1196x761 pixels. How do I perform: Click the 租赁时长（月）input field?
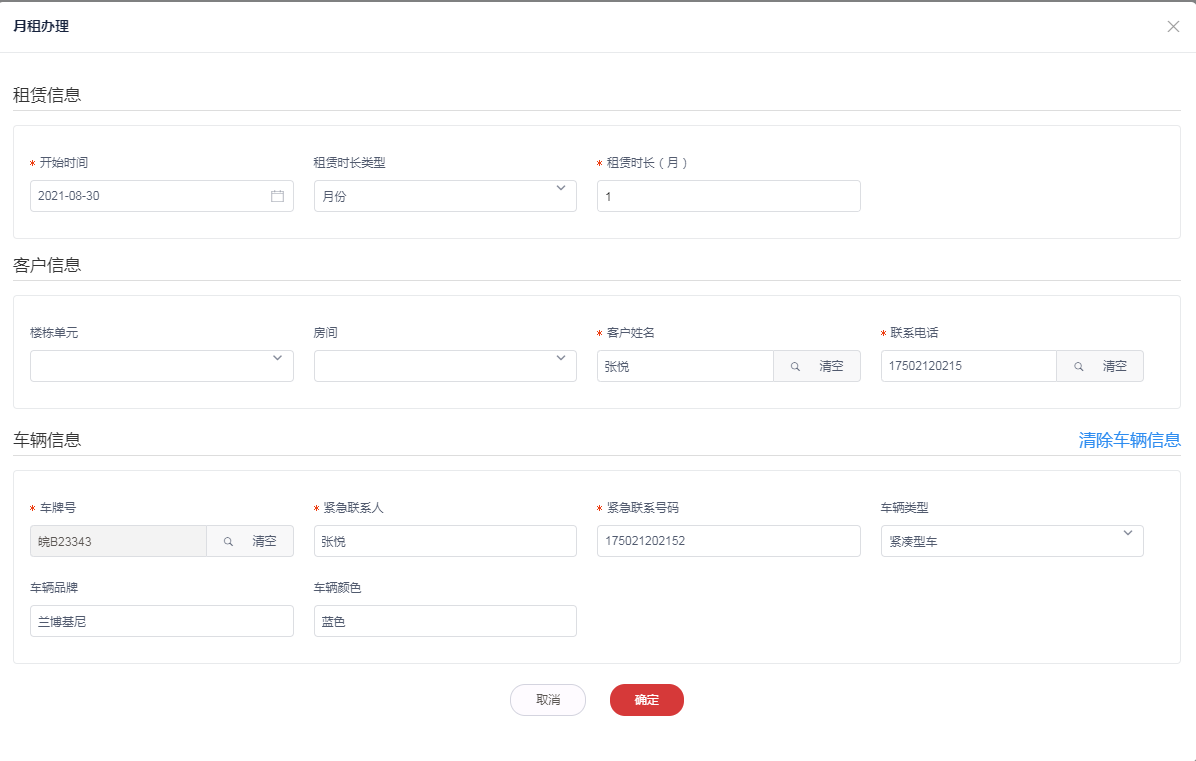(728, 196)
